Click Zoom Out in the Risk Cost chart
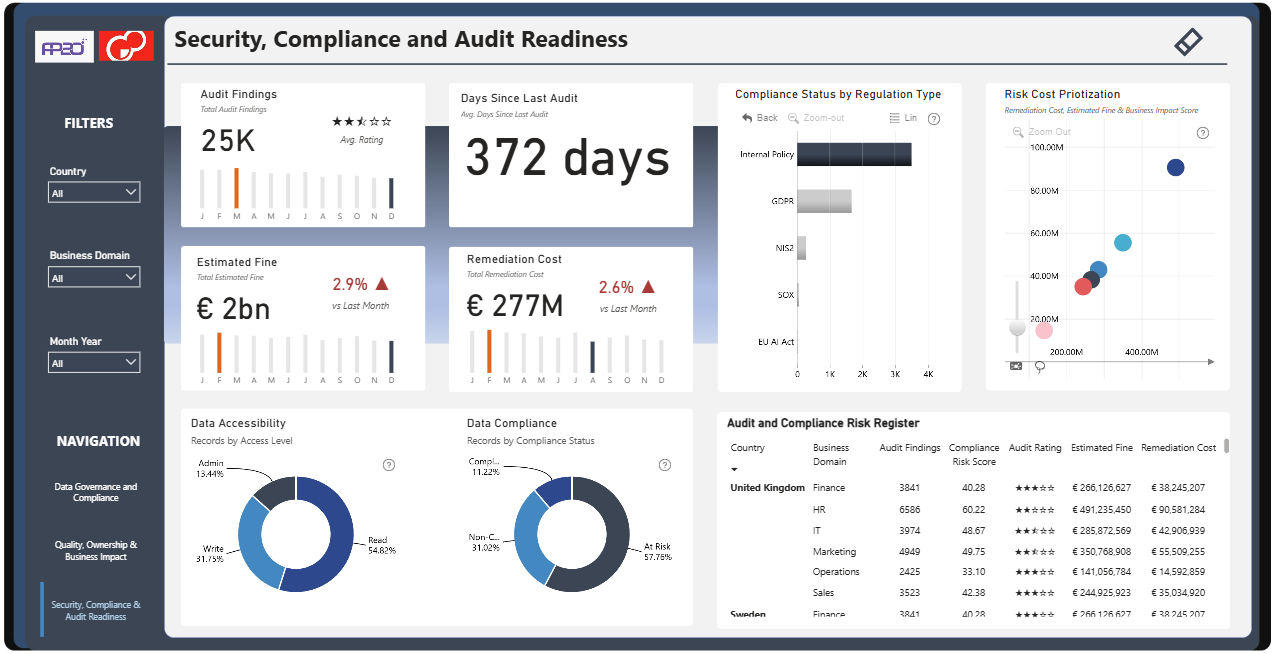This screenshot has width=1275, height=654. tap(1042, 132)
